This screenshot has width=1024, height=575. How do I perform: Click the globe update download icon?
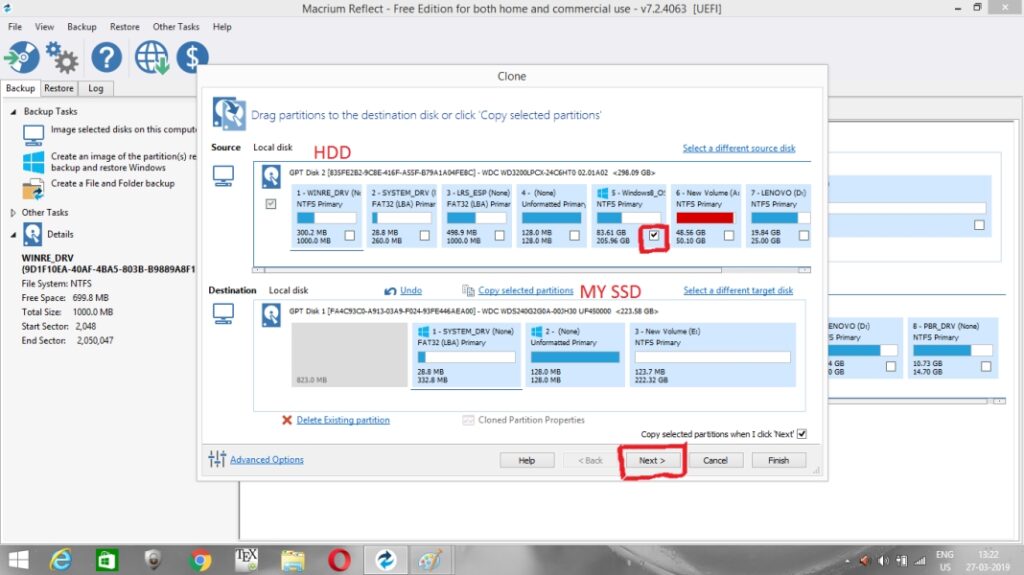coord(152,58)
